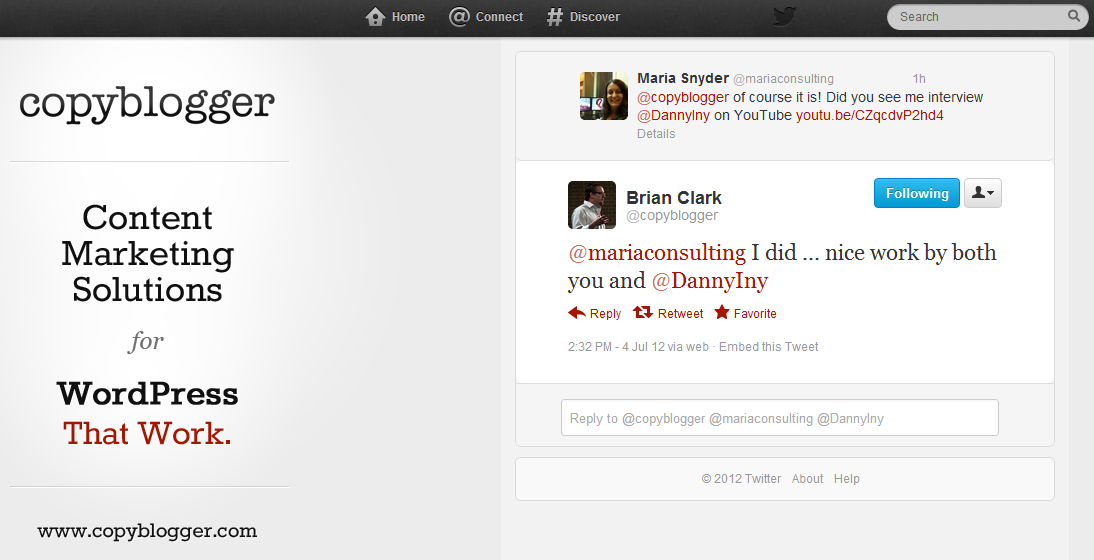Open Maria Snyder's profile picture
This screenshot has height=560, width=1094.
pos(604,96)
